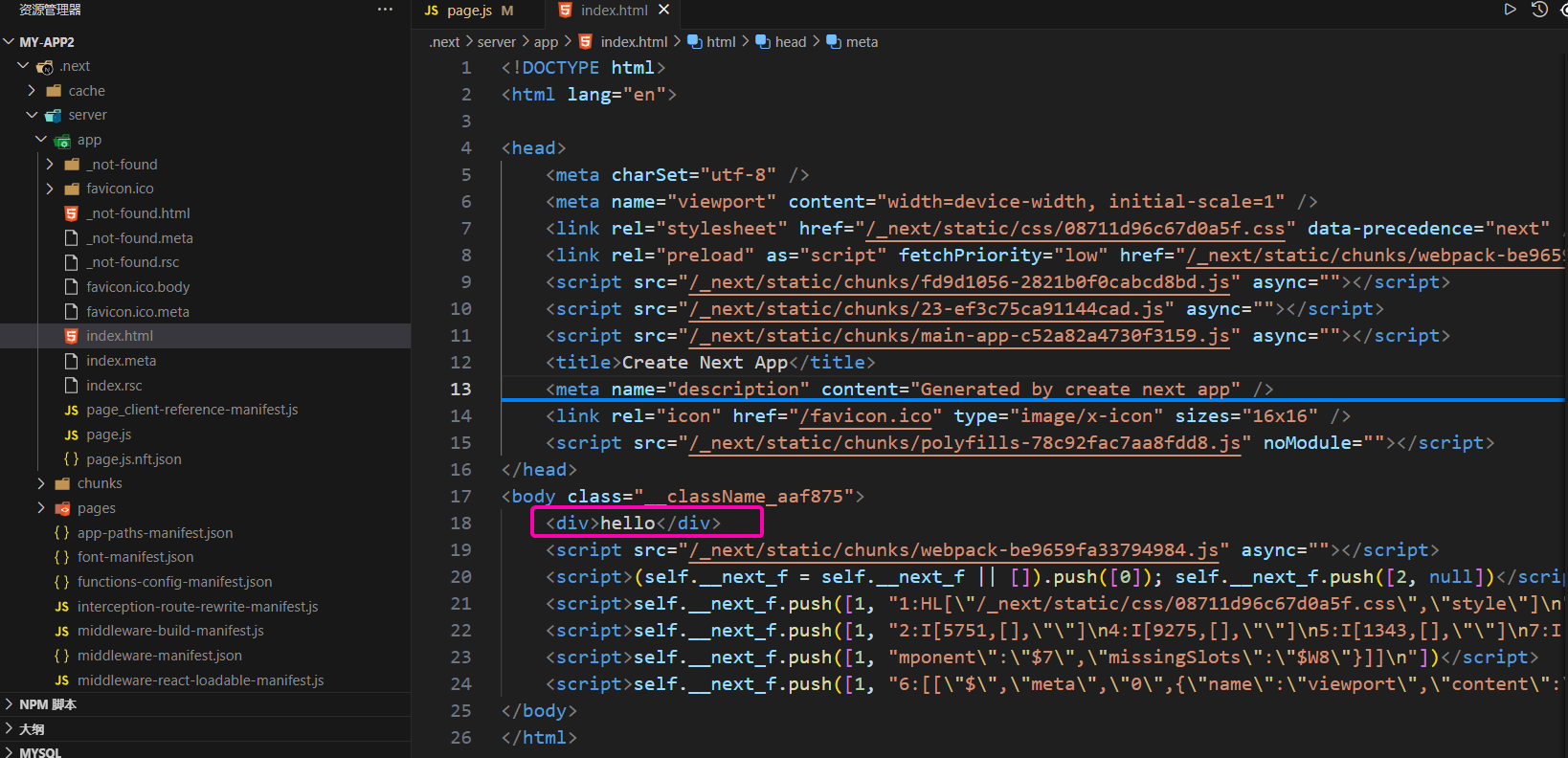The height and width of the screenshot is (758, 1568).
Task: Open favicon.ico.meta file
Action: (138, 312)
